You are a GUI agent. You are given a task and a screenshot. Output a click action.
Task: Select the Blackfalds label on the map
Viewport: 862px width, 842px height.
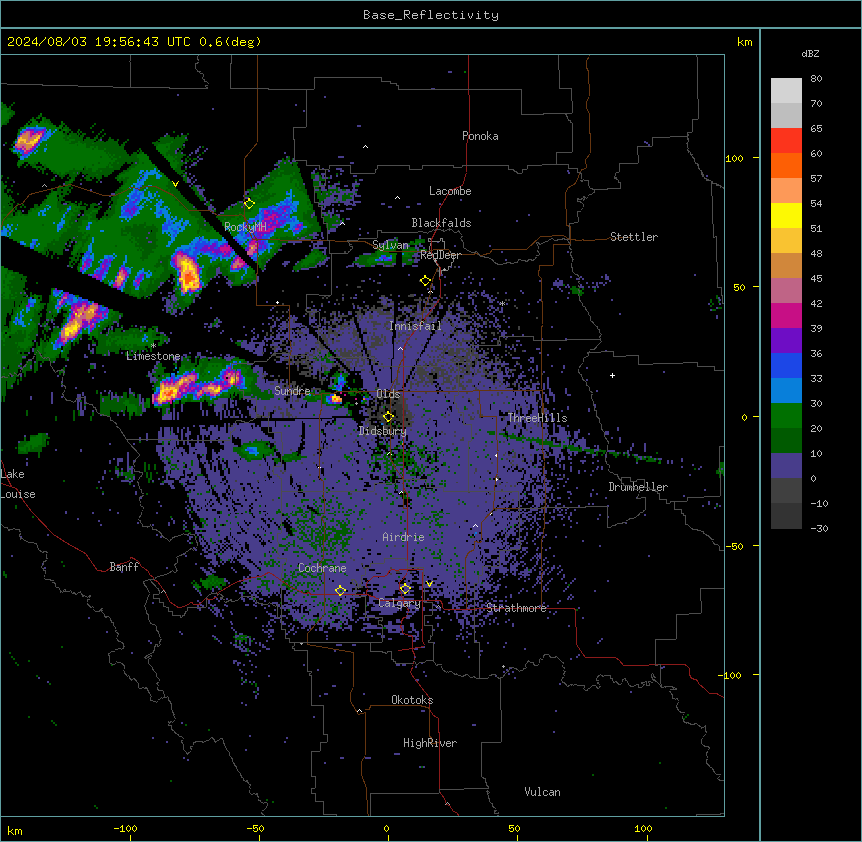click(441, 223)
